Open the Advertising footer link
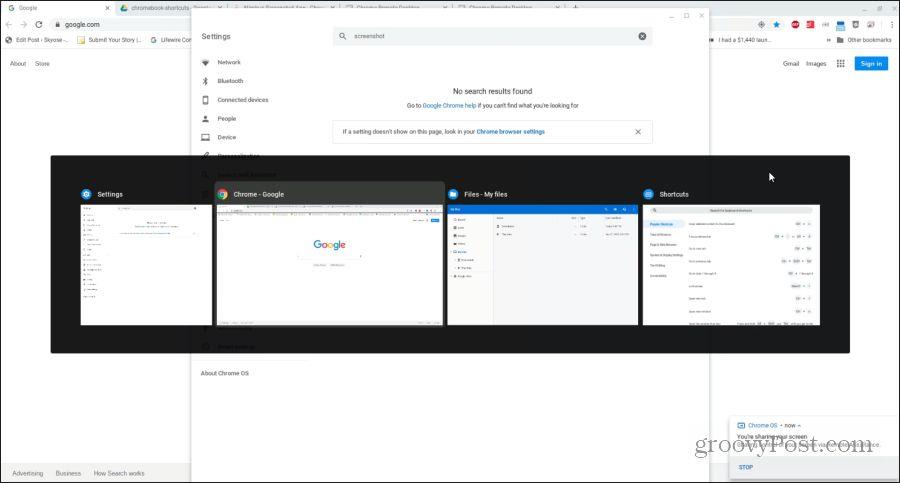 28,473
